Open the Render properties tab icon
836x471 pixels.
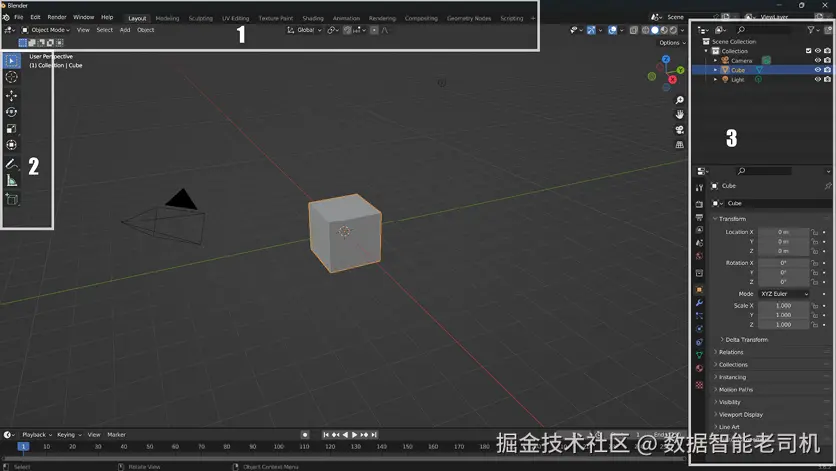700,204
